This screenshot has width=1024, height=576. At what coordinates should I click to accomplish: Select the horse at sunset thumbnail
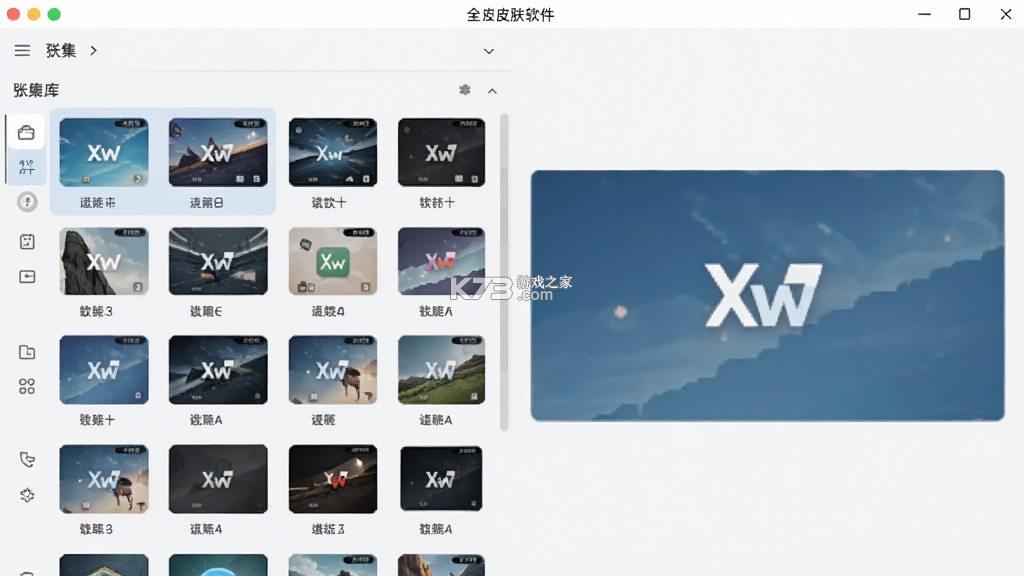coord(332,370)
